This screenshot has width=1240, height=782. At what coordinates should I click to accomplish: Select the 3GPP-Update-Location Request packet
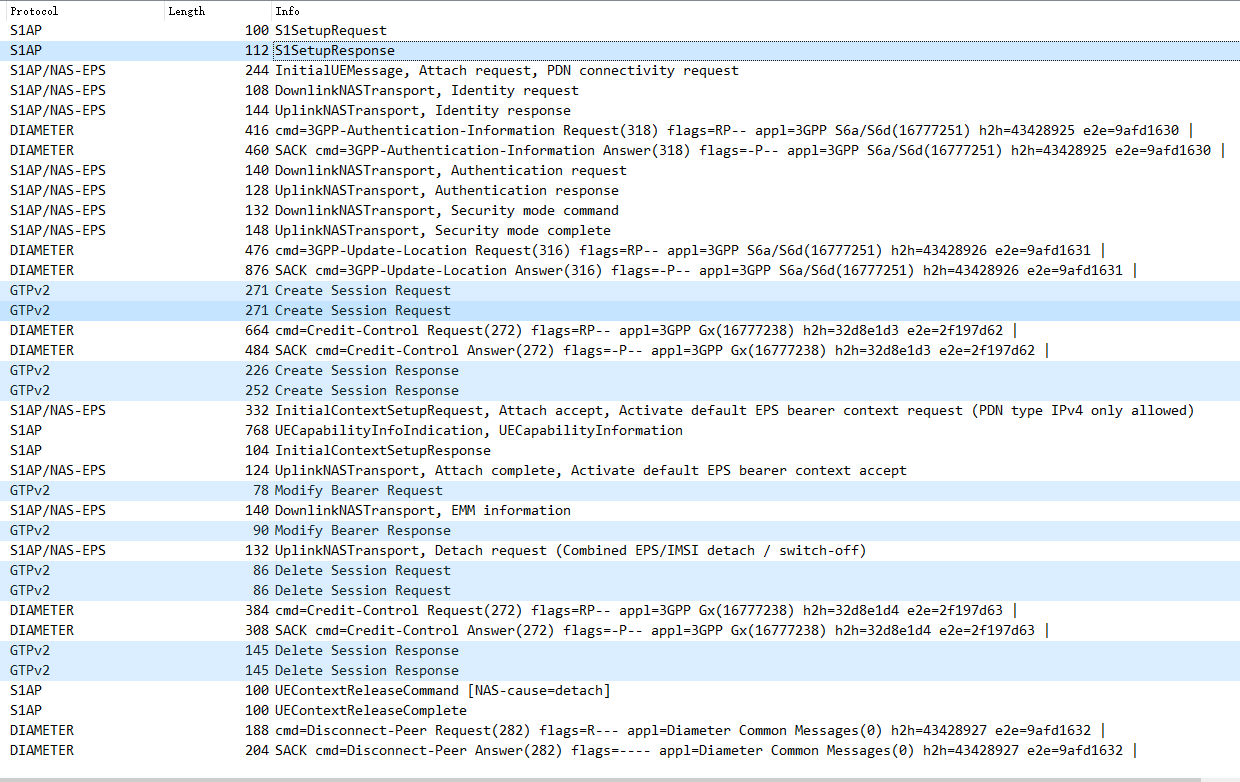(620, 251)
